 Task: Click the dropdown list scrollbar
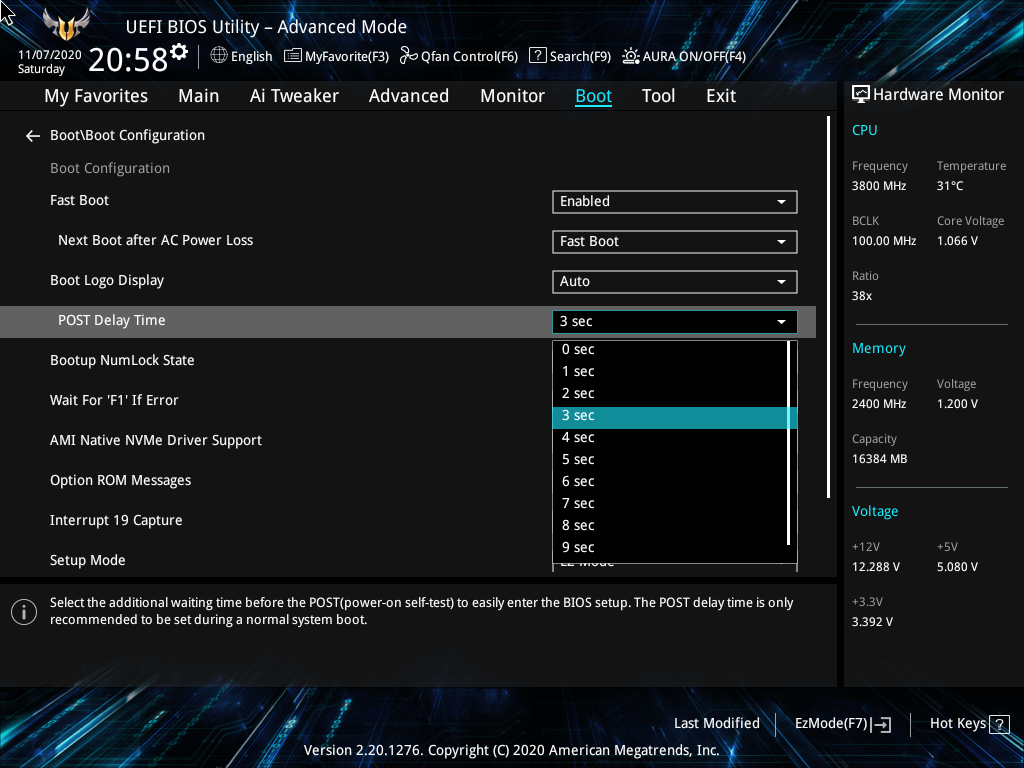tap(789, 443)
